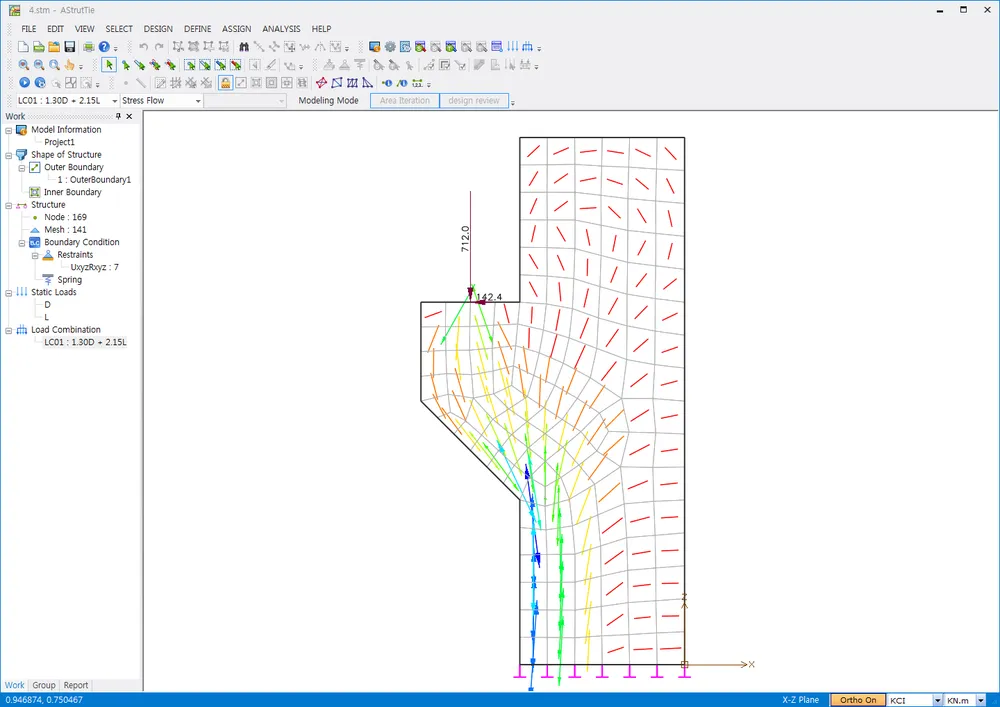Select UxyzRxyz : 7 restraint item

(94, 267)
